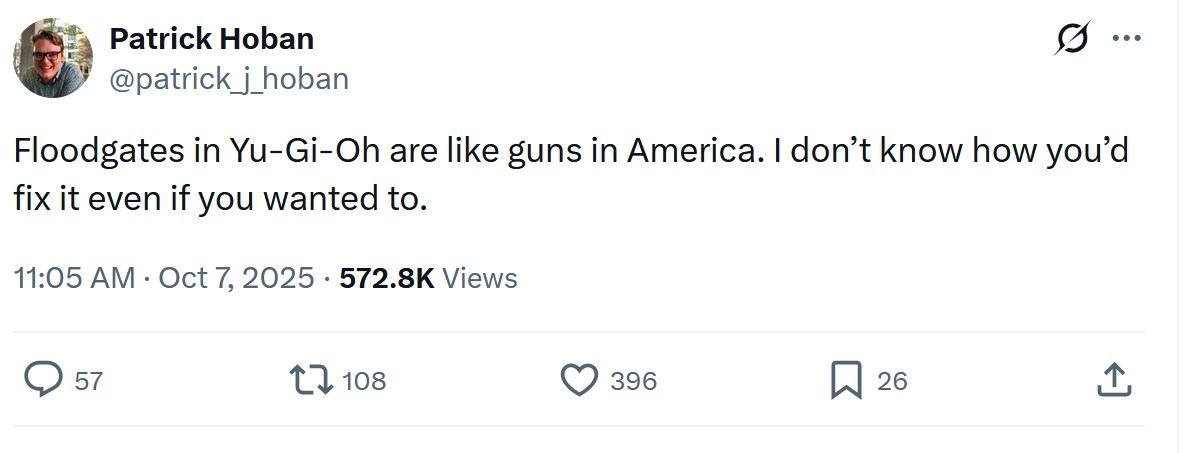This screenshot has height=453, width=1189.
Task: Bookmark the post using the bookmark icon
Action: pos(846,380)
